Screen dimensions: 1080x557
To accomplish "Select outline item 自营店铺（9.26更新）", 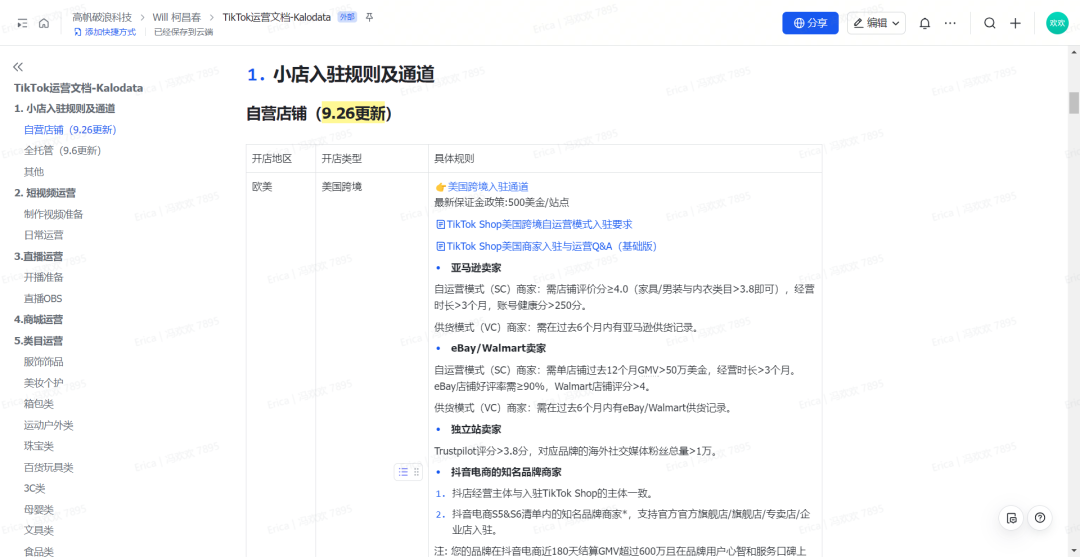I will [70, 129].
